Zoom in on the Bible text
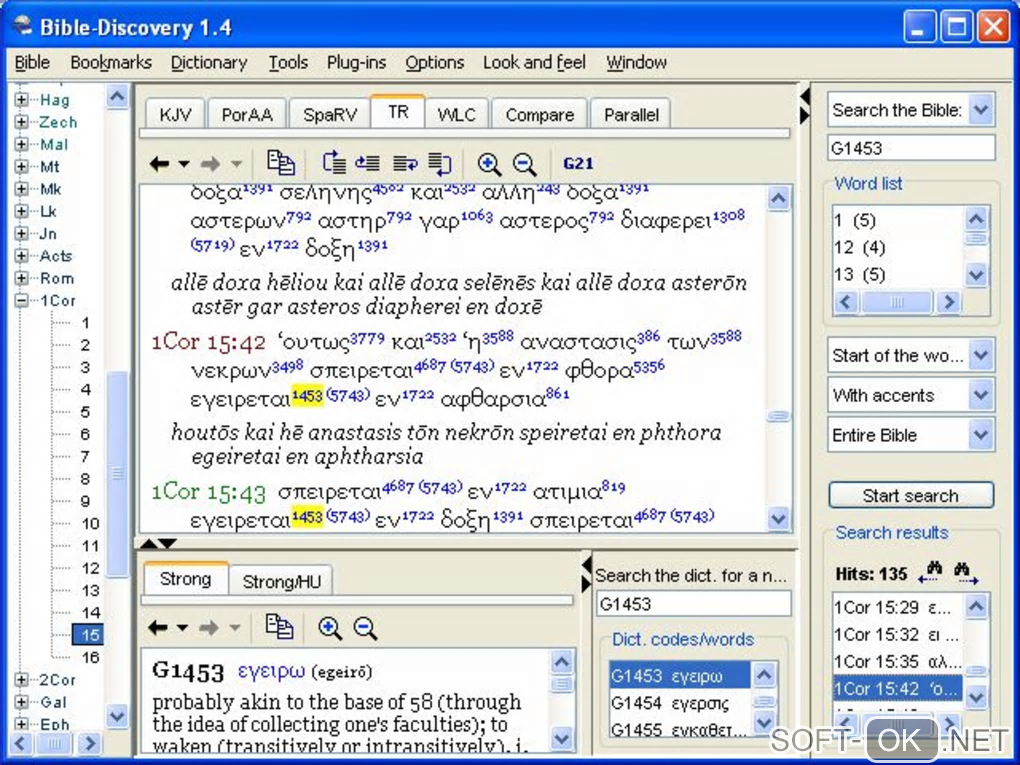 point(489,164)
